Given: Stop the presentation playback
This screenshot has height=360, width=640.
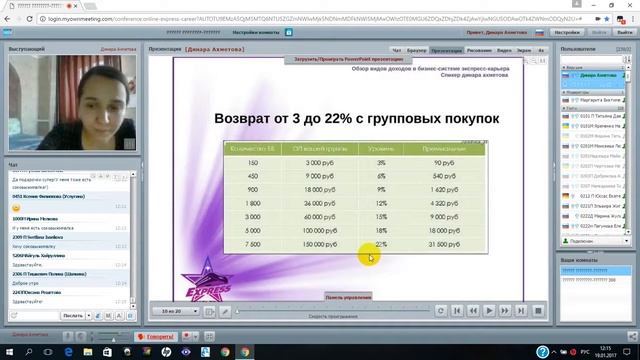Looking at the screenshot, I should point(538,311).
